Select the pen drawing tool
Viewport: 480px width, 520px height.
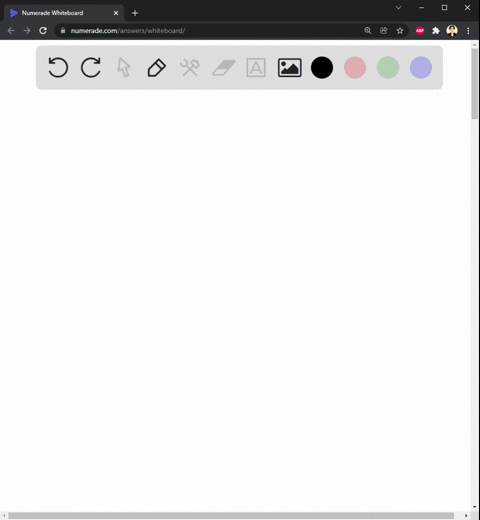[157, 68]
